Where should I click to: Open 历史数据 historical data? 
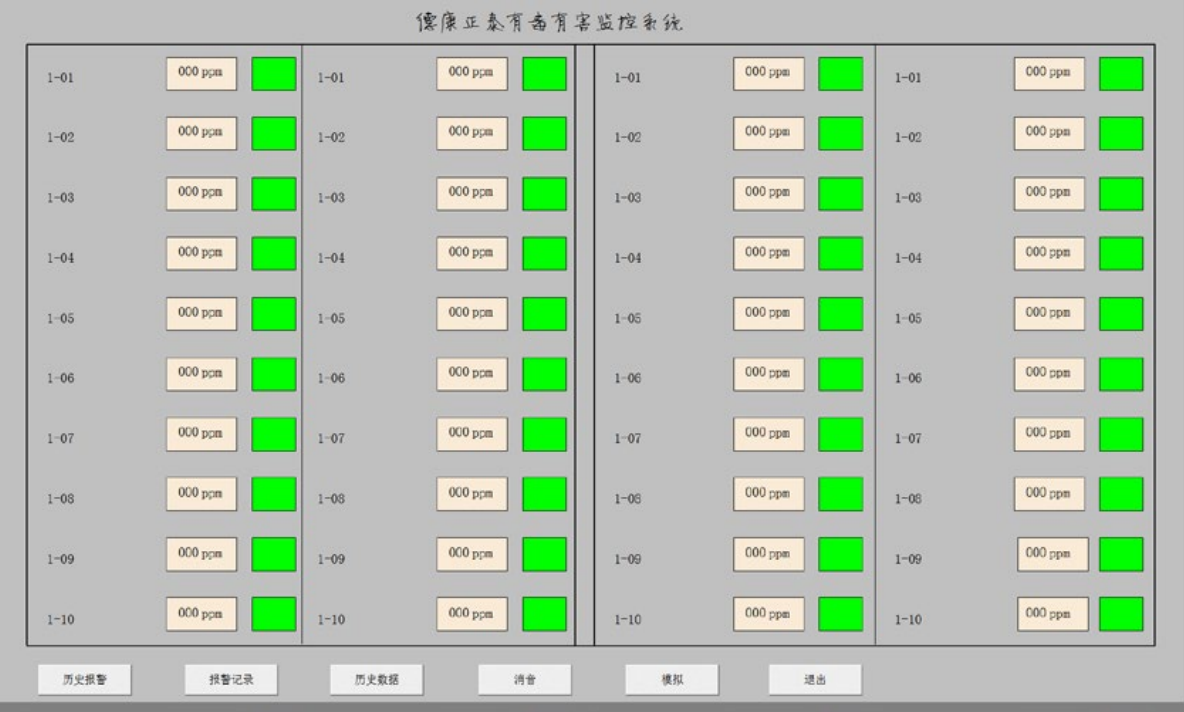376,679
